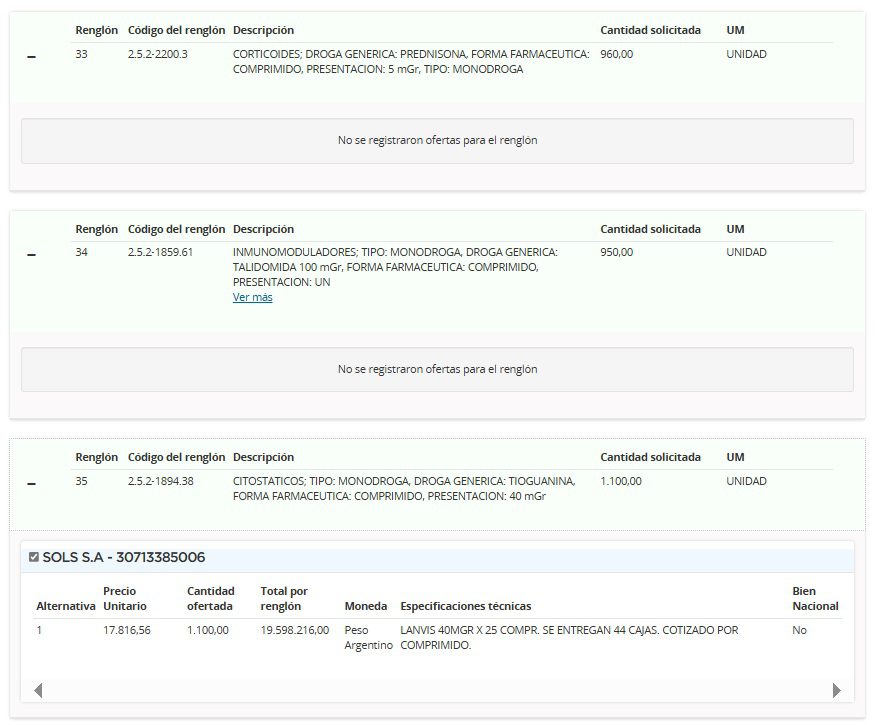This screenshot has width=881, height=725.
Task: Collapse the Talidomida row 34 section
Action: pos(31,255)
